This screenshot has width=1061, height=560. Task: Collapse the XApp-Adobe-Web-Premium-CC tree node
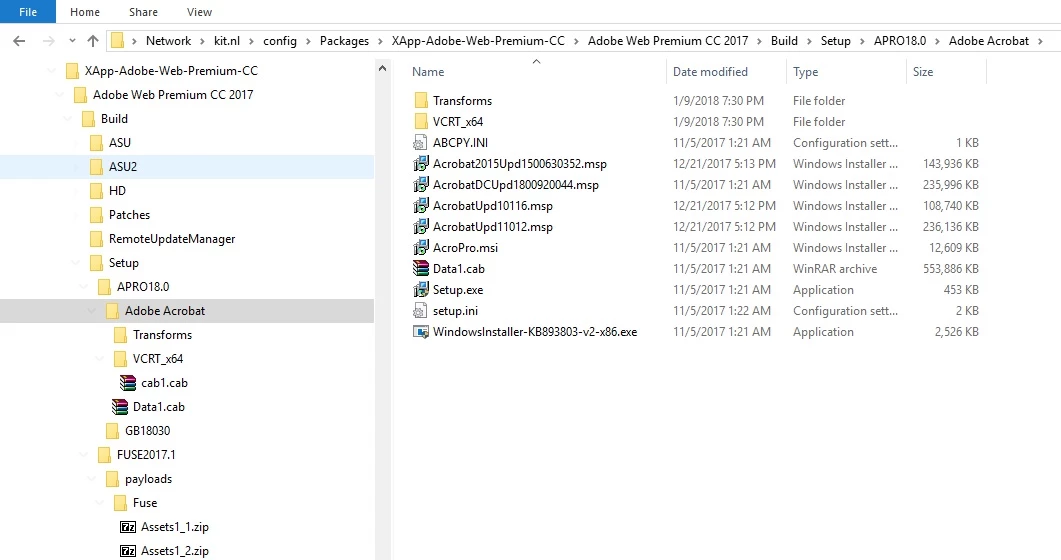[51, 70]
